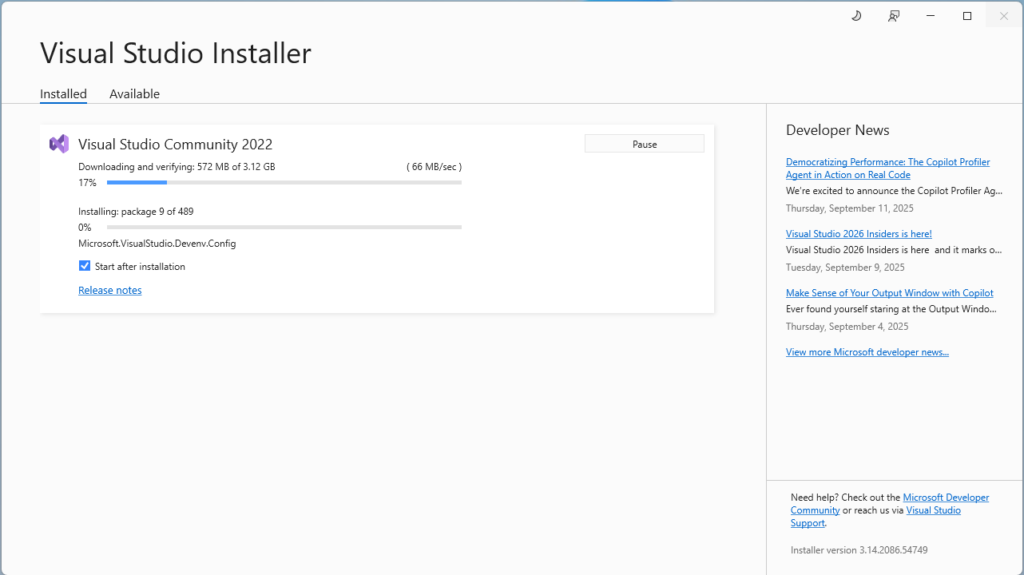Pause the Visual Studio Community installation

[x=645, y=144]
